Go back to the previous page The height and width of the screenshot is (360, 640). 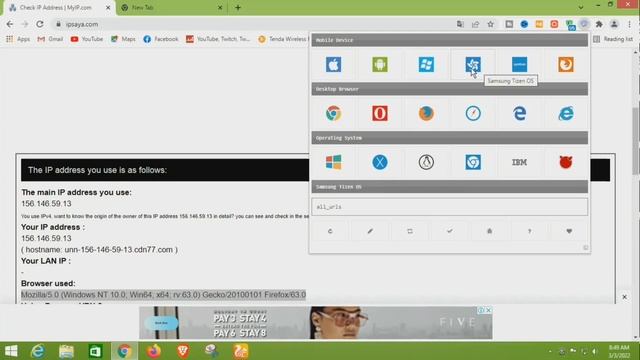tap(10, 24)
